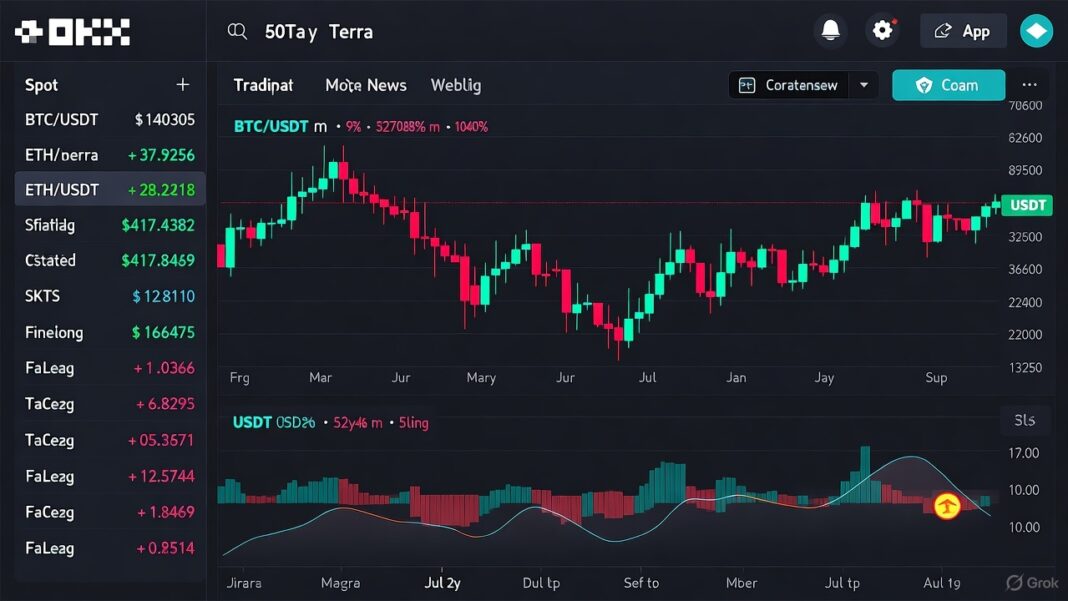Open settings via the gear icon
1068x601 pixels.
[882, 31]
